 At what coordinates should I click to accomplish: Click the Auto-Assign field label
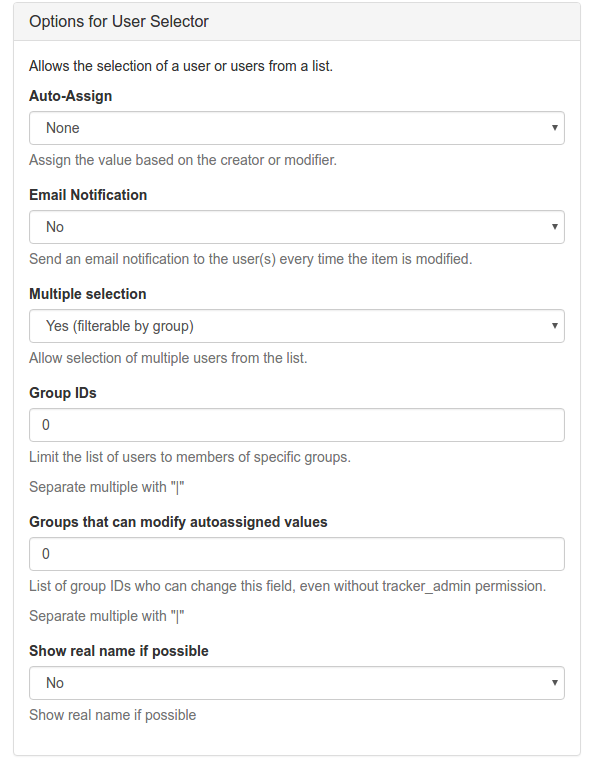pyautogui.click(x=71, y=96)
